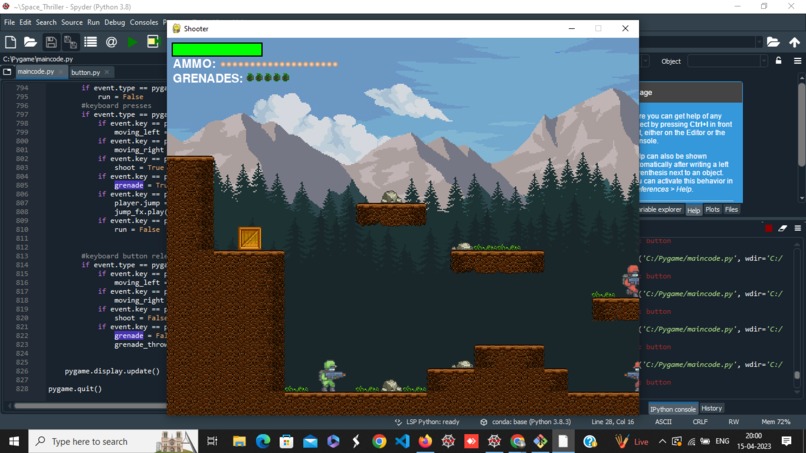
Task: Open the file switcher list icon
Action: pyautogui.click(x=90, y=42)
